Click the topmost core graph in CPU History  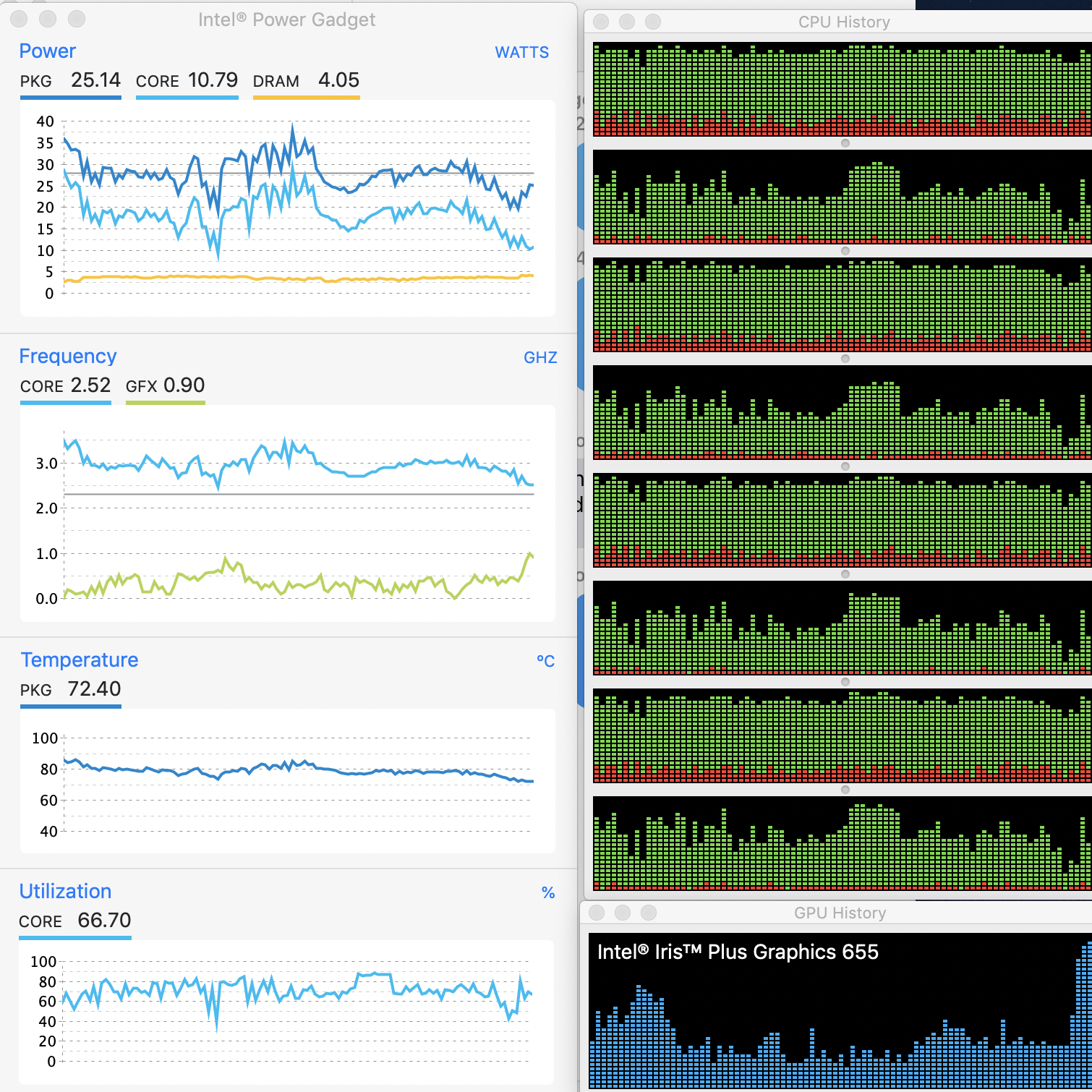tap(843, 89)
